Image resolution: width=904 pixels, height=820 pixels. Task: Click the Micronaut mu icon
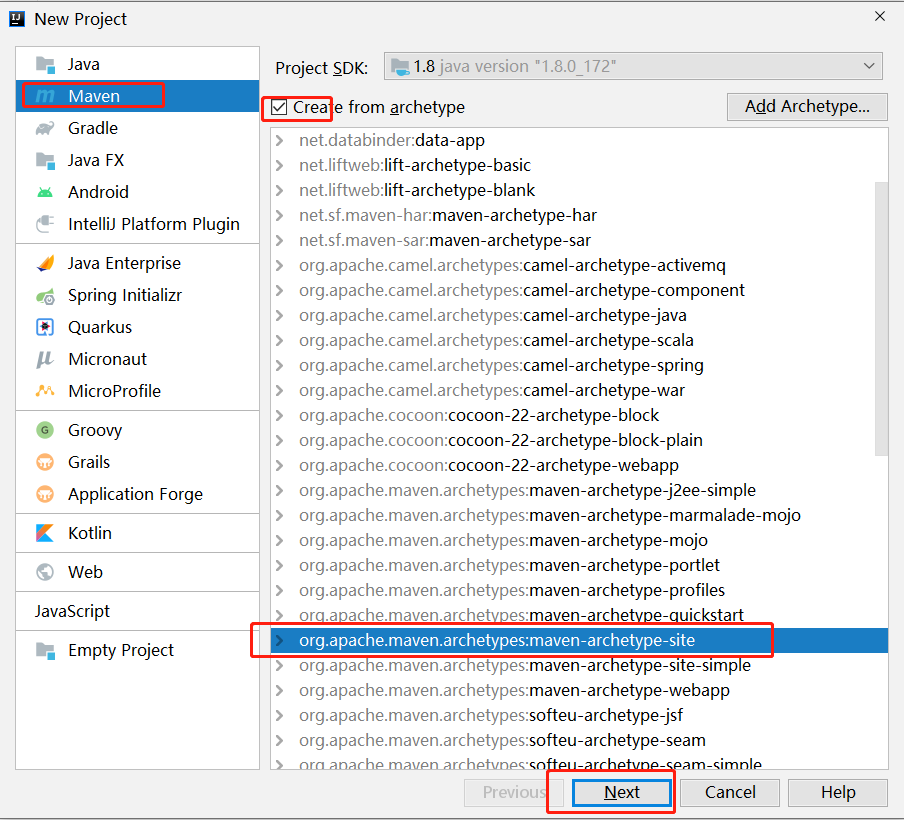45,359
